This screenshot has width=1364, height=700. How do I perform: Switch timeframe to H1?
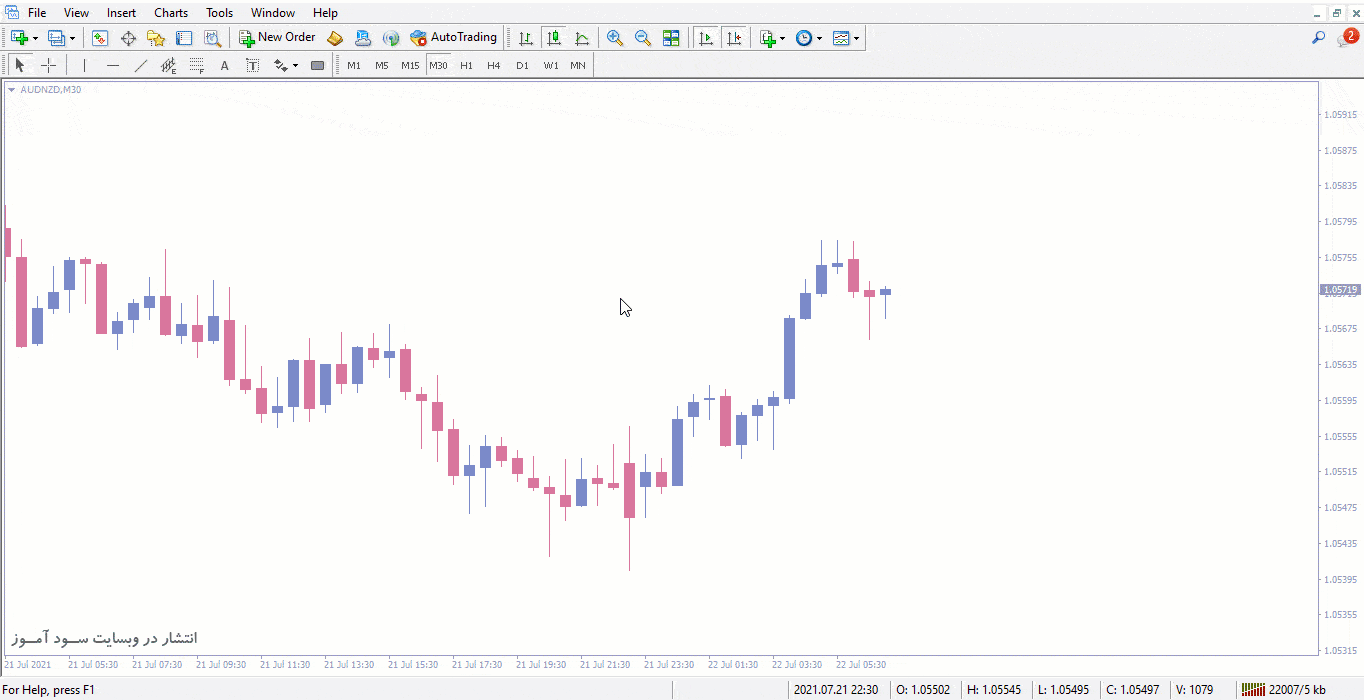coord(466,65)
